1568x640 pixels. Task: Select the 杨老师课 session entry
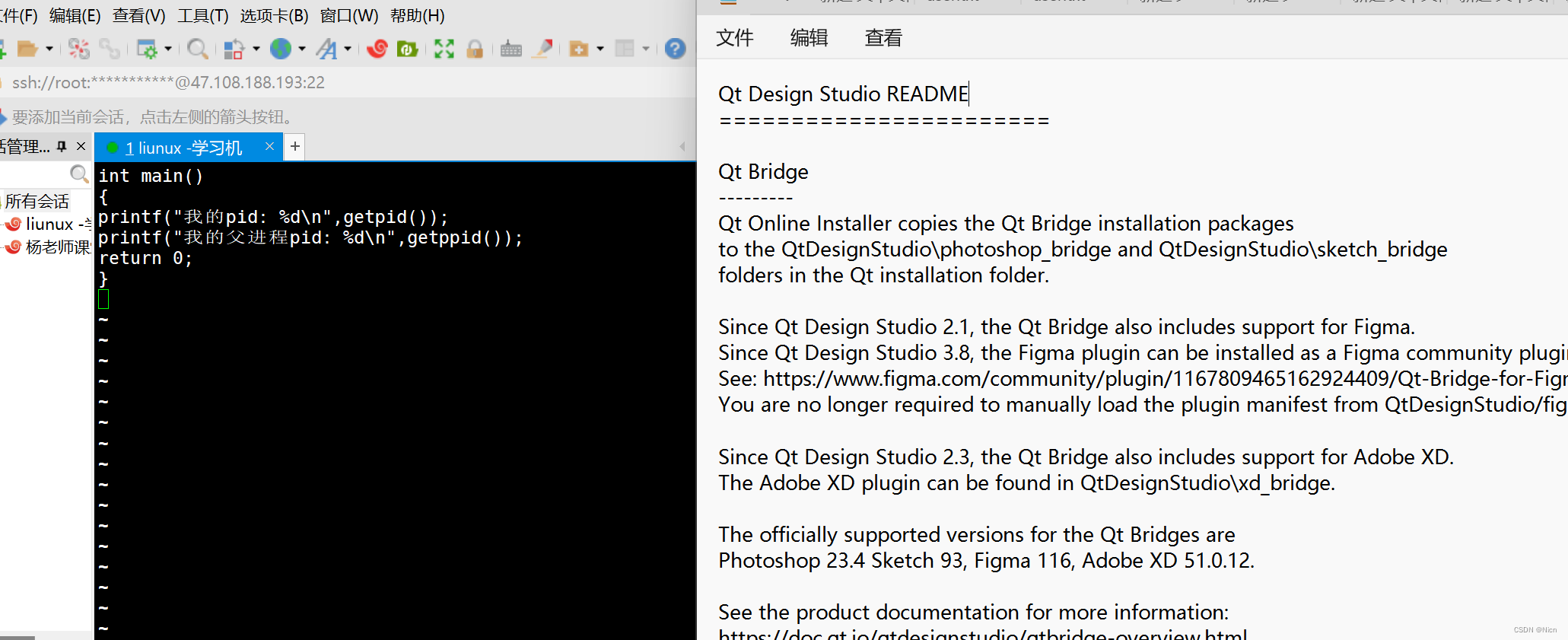[49, 247]
